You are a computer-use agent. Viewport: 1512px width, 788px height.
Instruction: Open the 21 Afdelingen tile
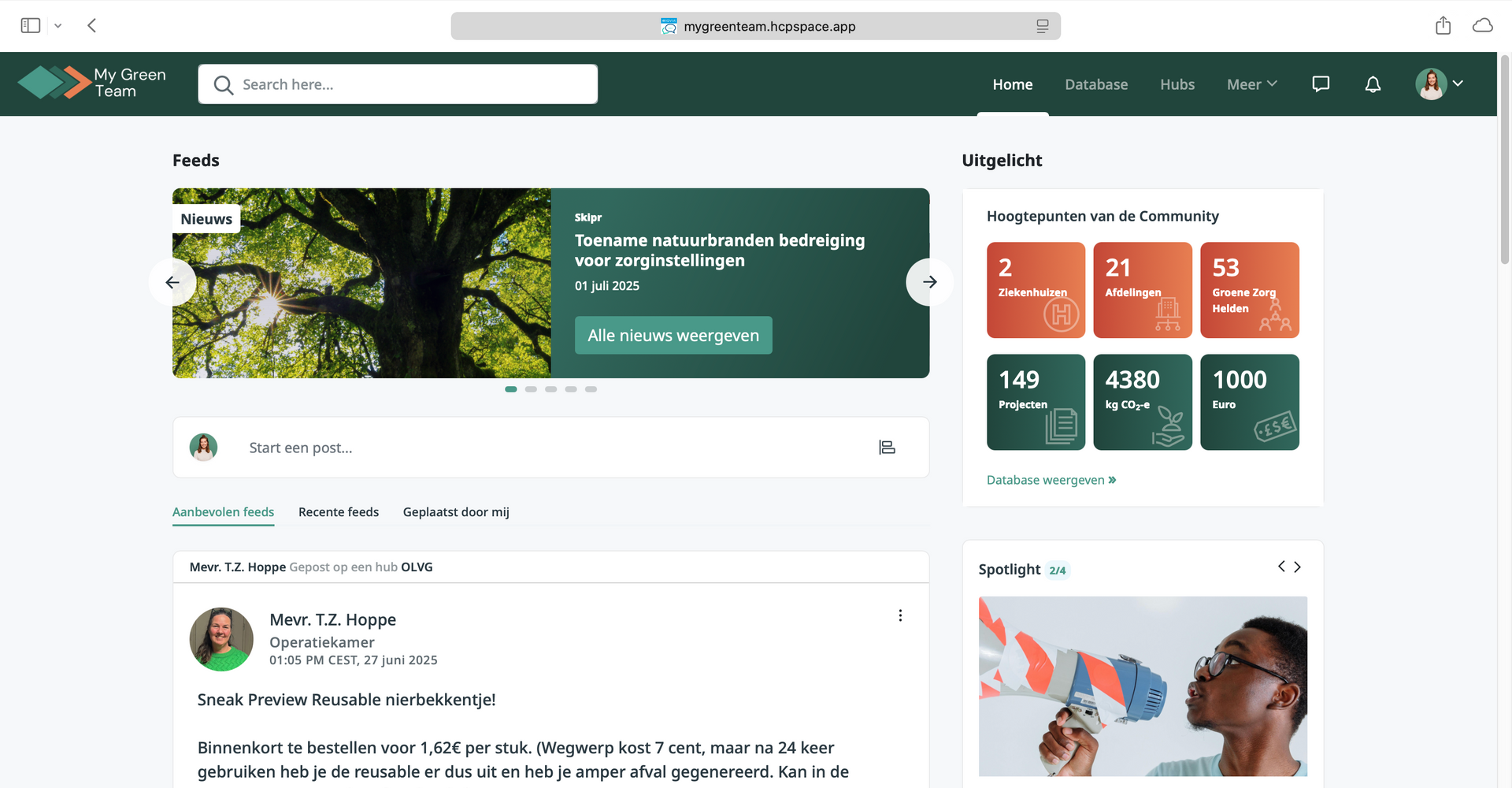[1143, 290]
